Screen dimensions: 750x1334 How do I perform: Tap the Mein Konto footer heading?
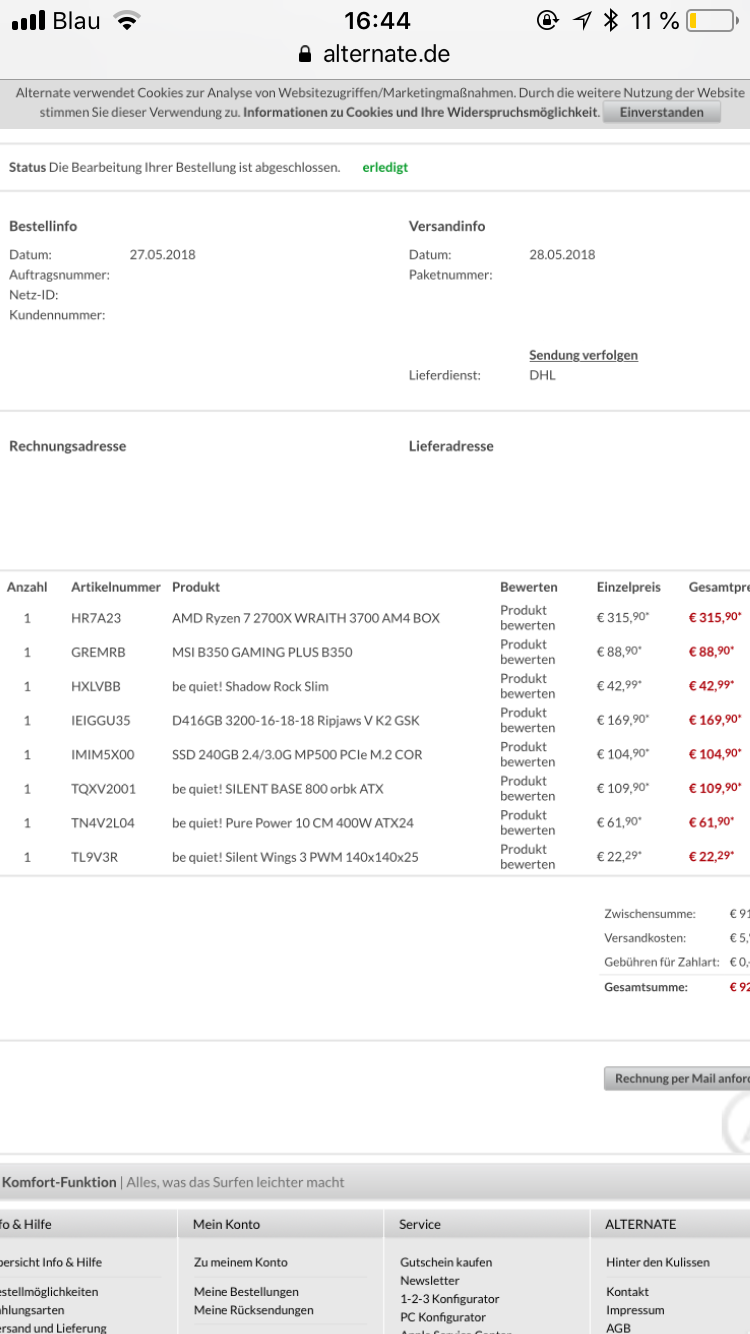227,1224
